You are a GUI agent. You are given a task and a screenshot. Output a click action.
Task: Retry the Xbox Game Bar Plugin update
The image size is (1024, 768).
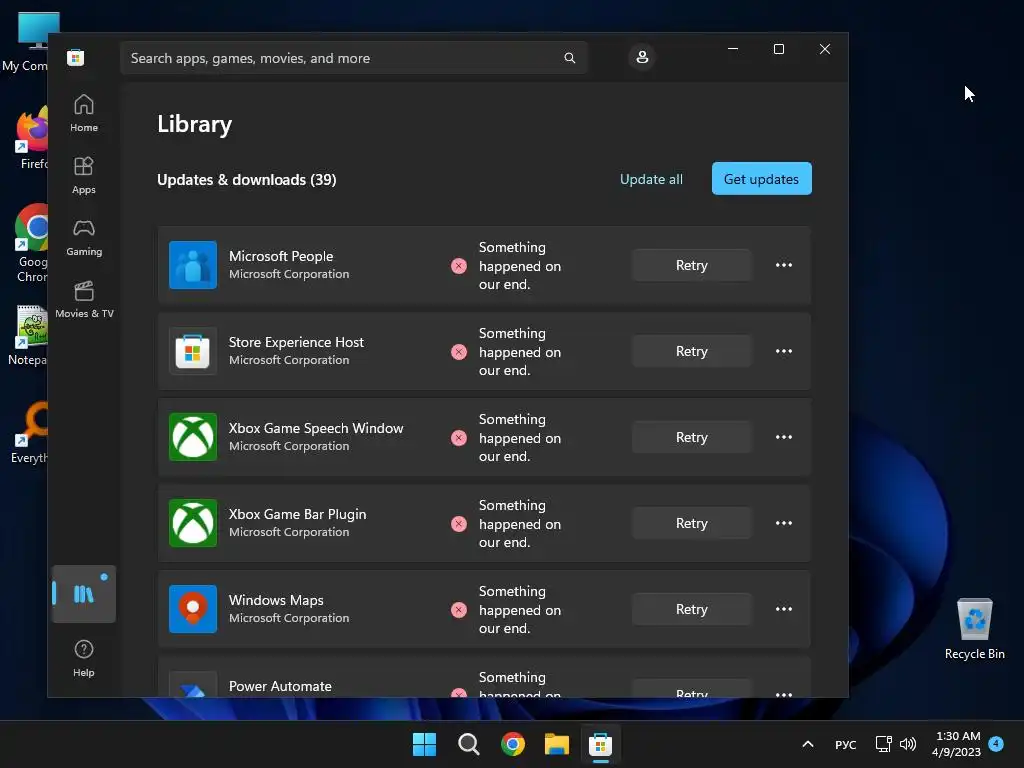(692, 523)
